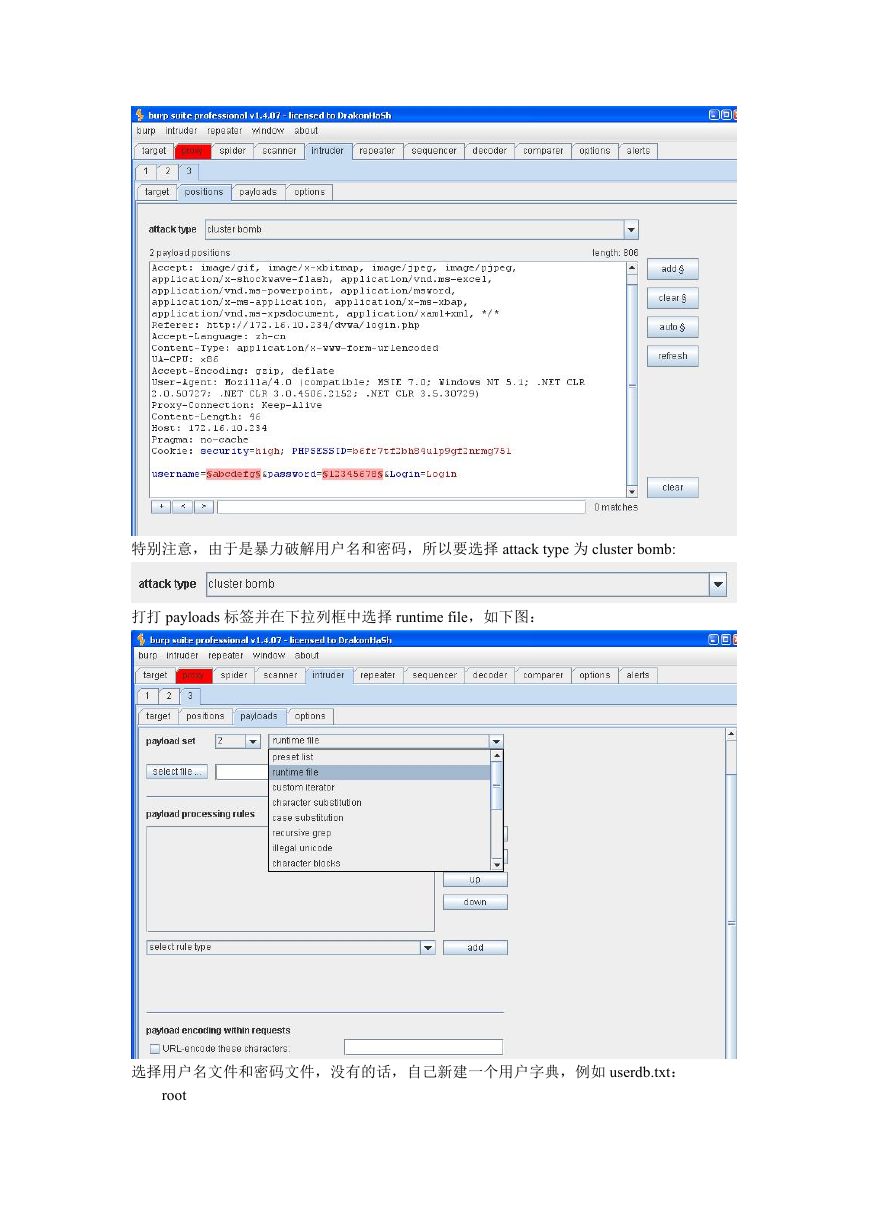
Task: Click the payload list scroll-down arrow
Action: pyautogui.click(x=496, y=864)
